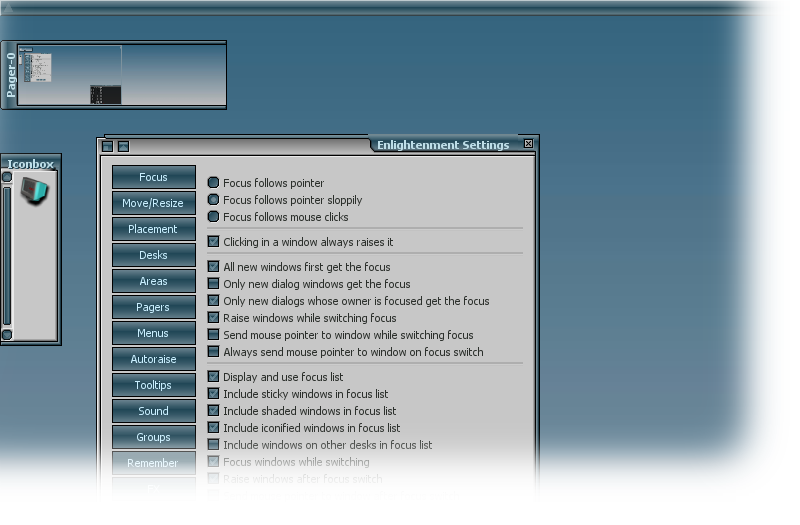Open the Focus settings tab

[x=154, y=177]
